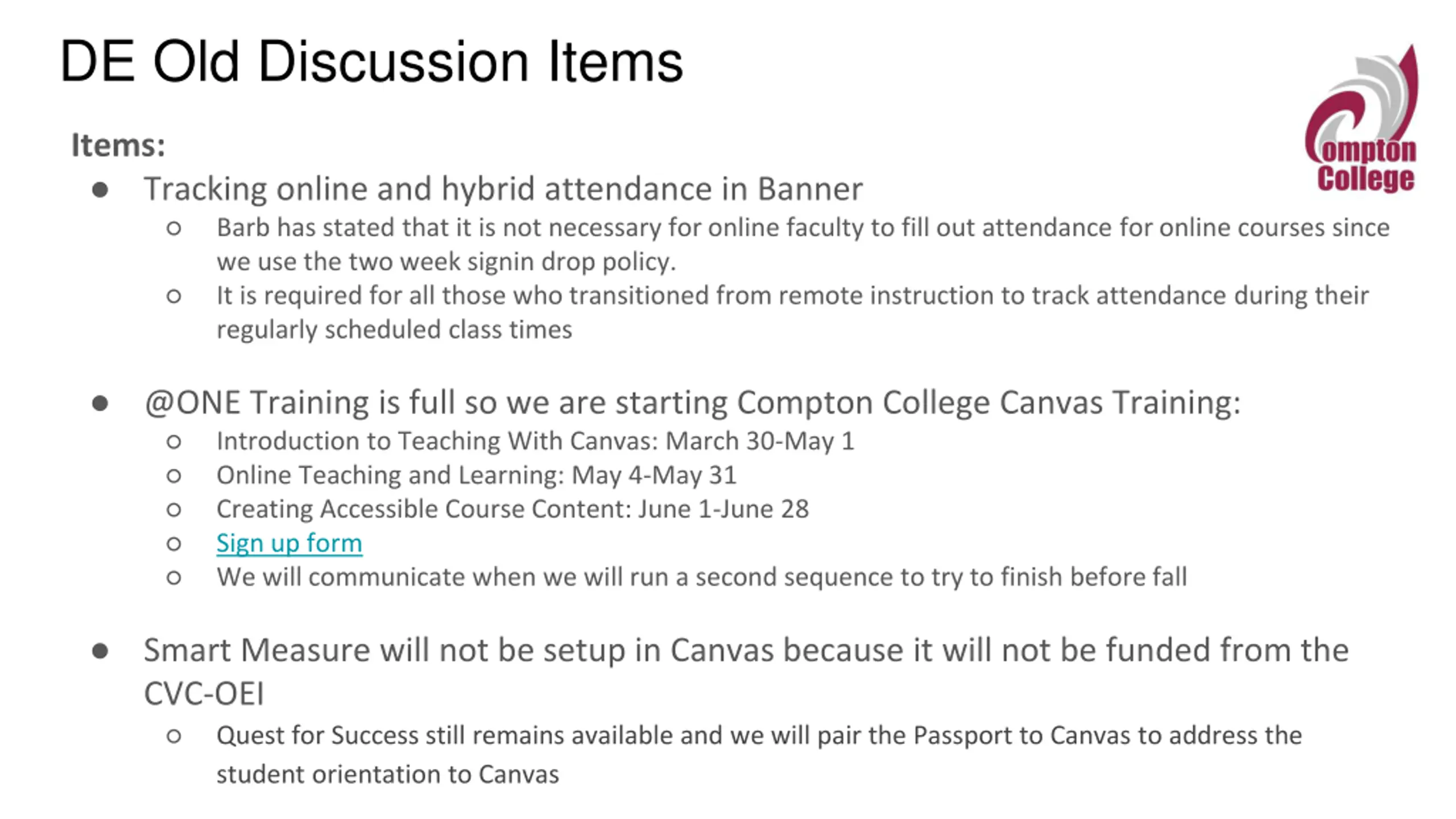1456x819 pixels.
Task: Select the Items: heading text
Action: [118, 146]
